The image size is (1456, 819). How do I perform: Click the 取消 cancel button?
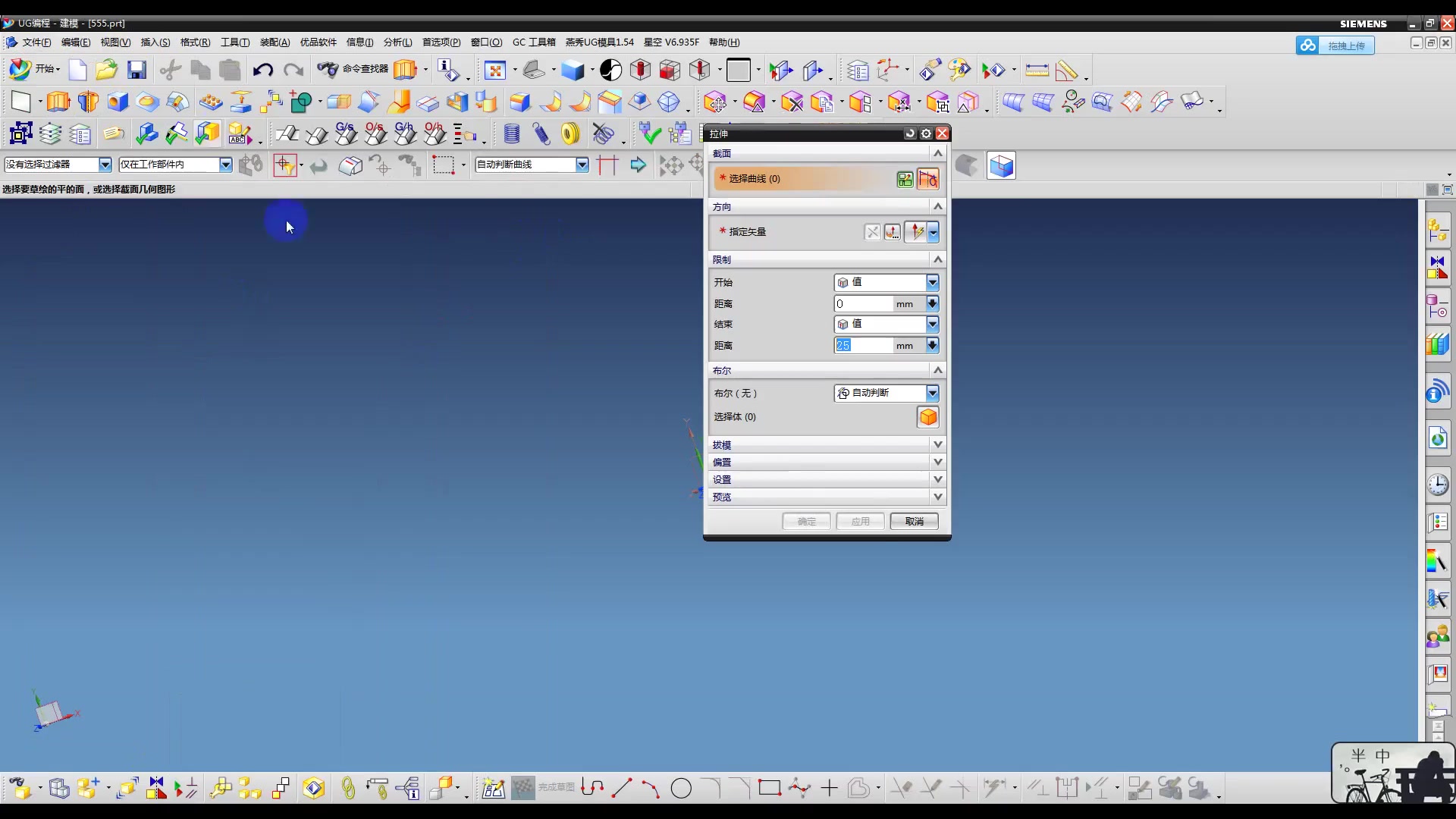tap(914, 522)
